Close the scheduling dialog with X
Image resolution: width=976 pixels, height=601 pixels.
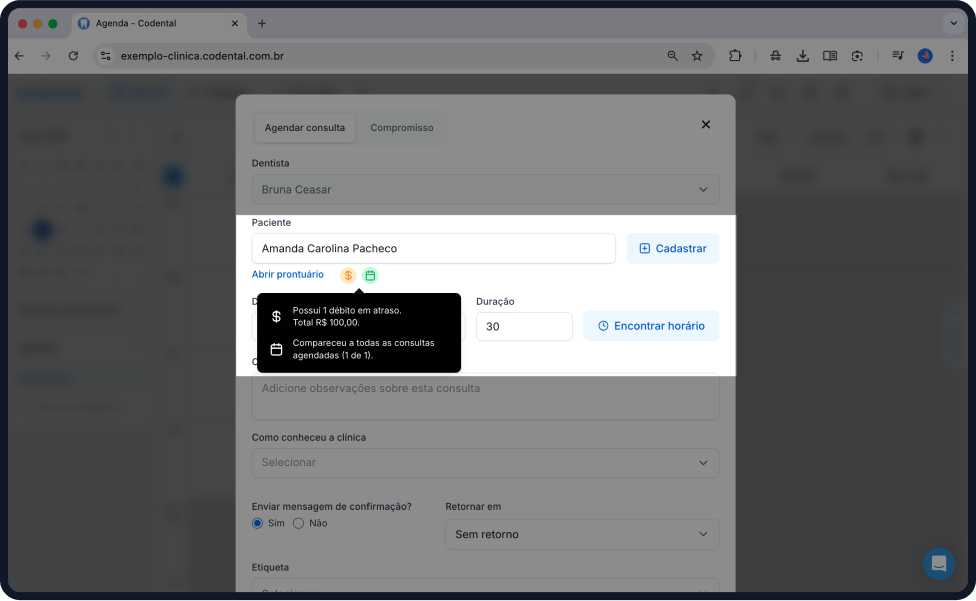706,125
